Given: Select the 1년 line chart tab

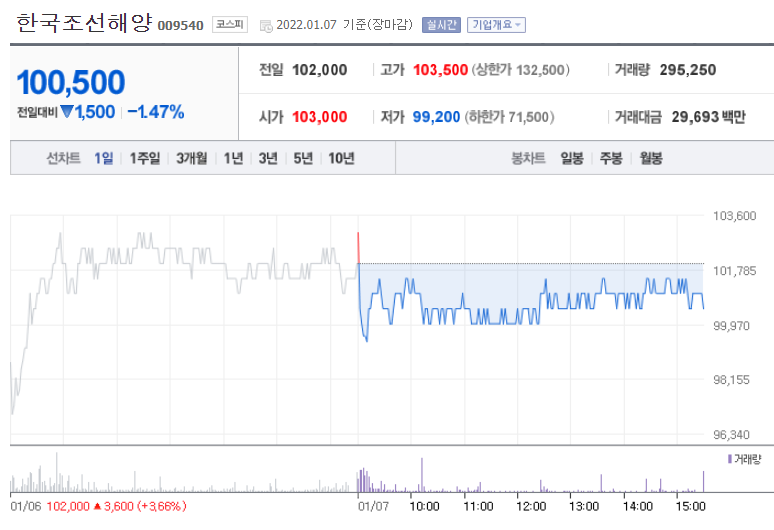Looking at the screenshot, I should [233, 158].
